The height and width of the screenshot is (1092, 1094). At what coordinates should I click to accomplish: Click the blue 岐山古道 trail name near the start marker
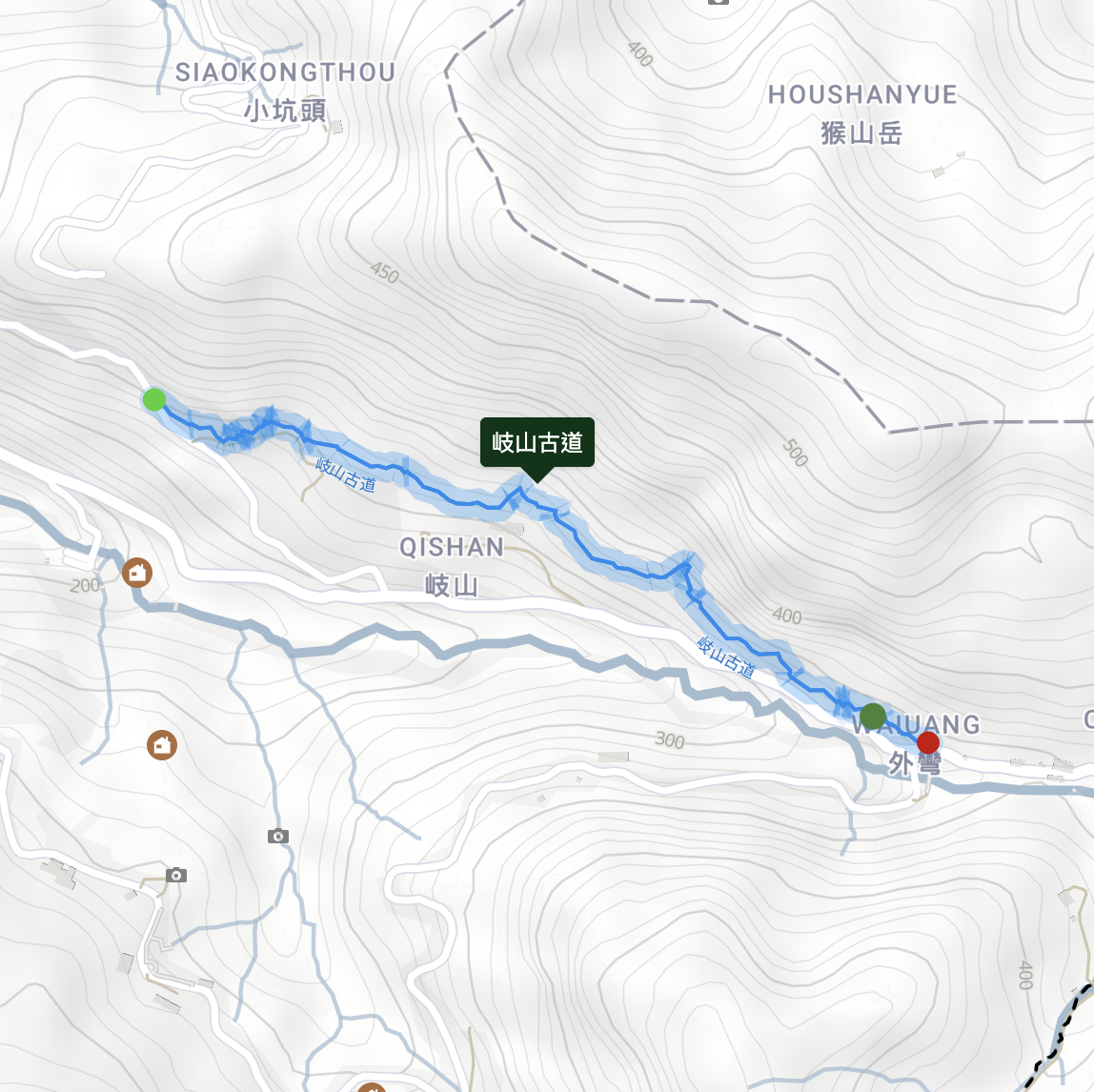point(345,475)
